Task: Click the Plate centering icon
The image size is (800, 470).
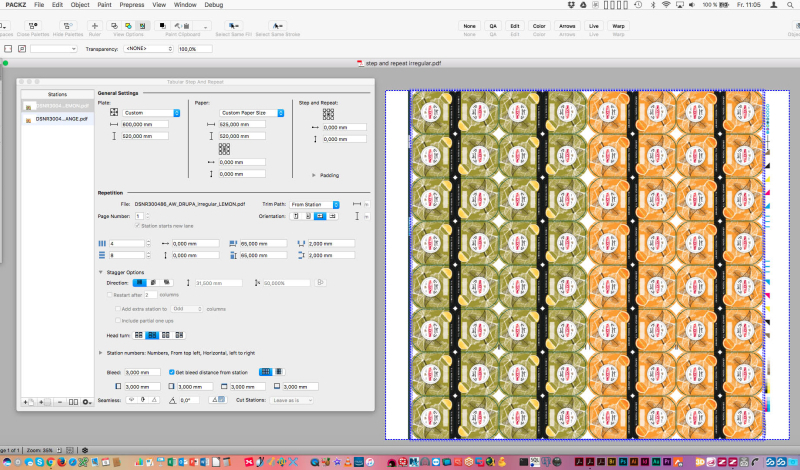Action: 114,112
